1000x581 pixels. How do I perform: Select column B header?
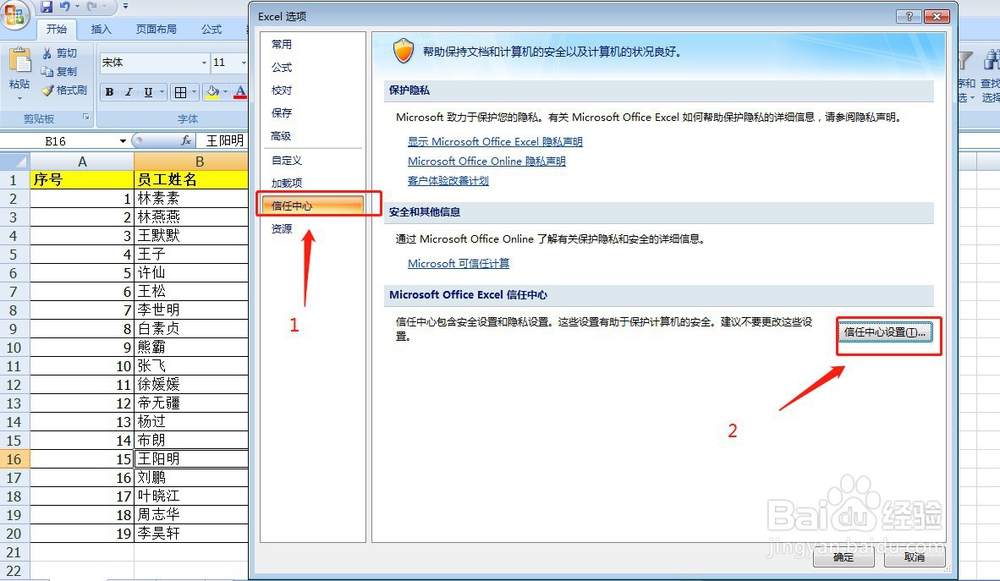[191, 162]
